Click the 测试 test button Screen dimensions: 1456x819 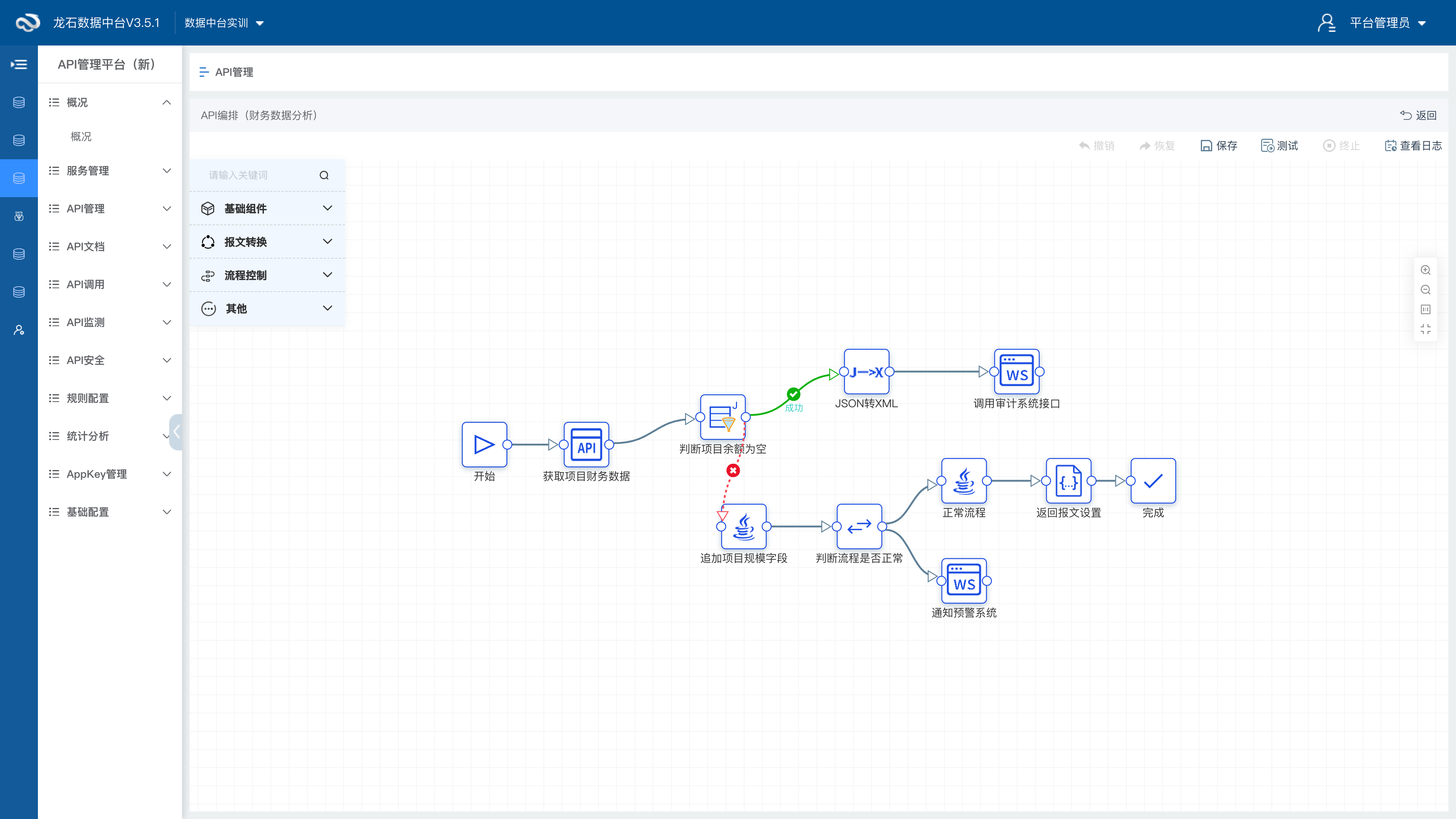(x=1280, y=146)
